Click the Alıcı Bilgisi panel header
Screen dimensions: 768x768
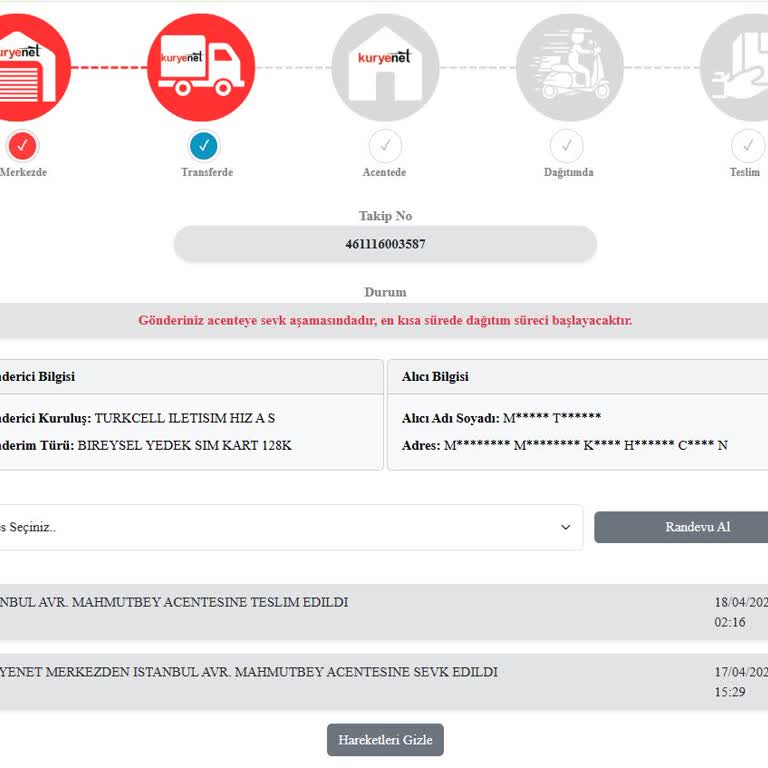pos(578,377)
